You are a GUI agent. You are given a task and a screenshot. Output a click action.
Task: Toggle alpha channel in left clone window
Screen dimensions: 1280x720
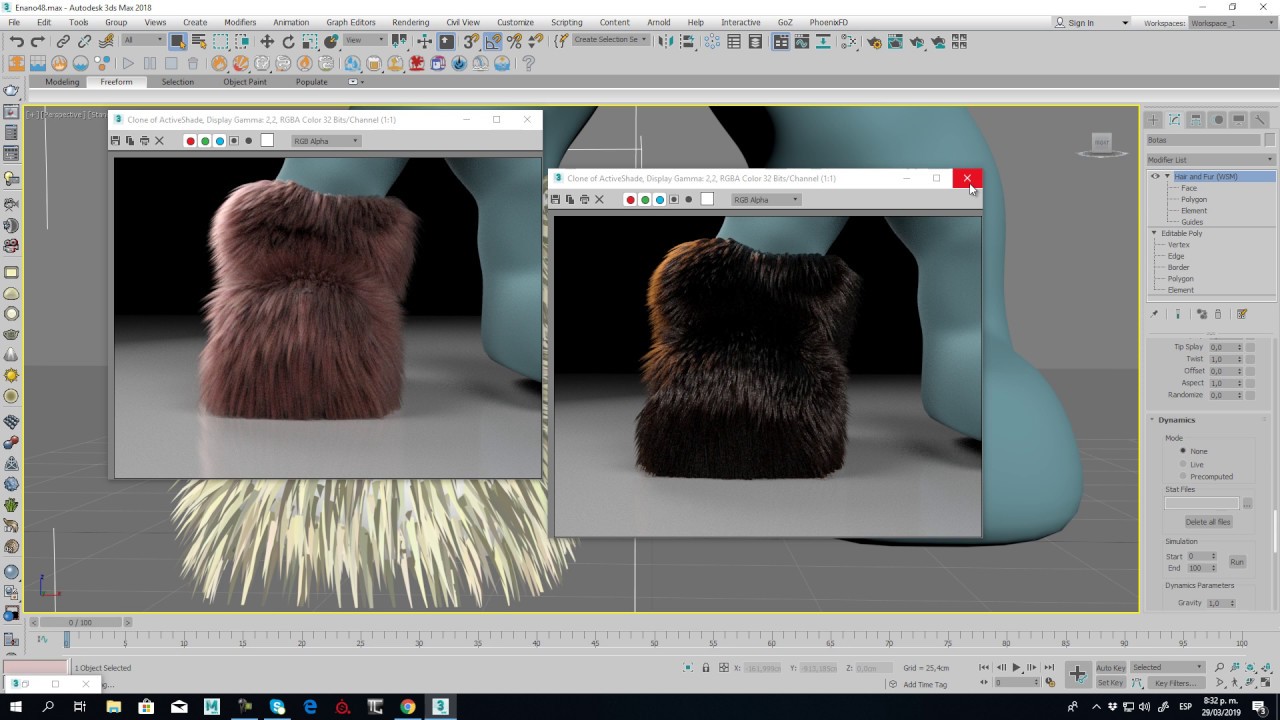tap(234, 141)
